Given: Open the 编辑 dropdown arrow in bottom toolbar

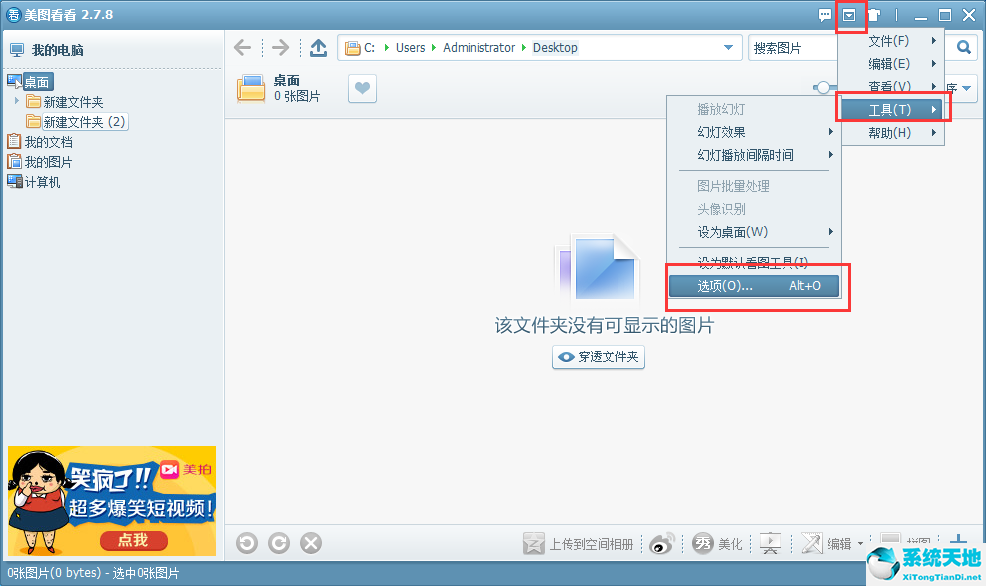Looking at the screenshot, I should (860, 544).
